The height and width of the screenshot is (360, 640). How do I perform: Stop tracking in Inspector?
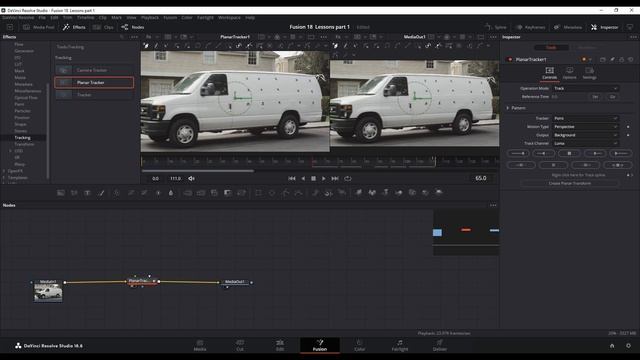[569, 153]
